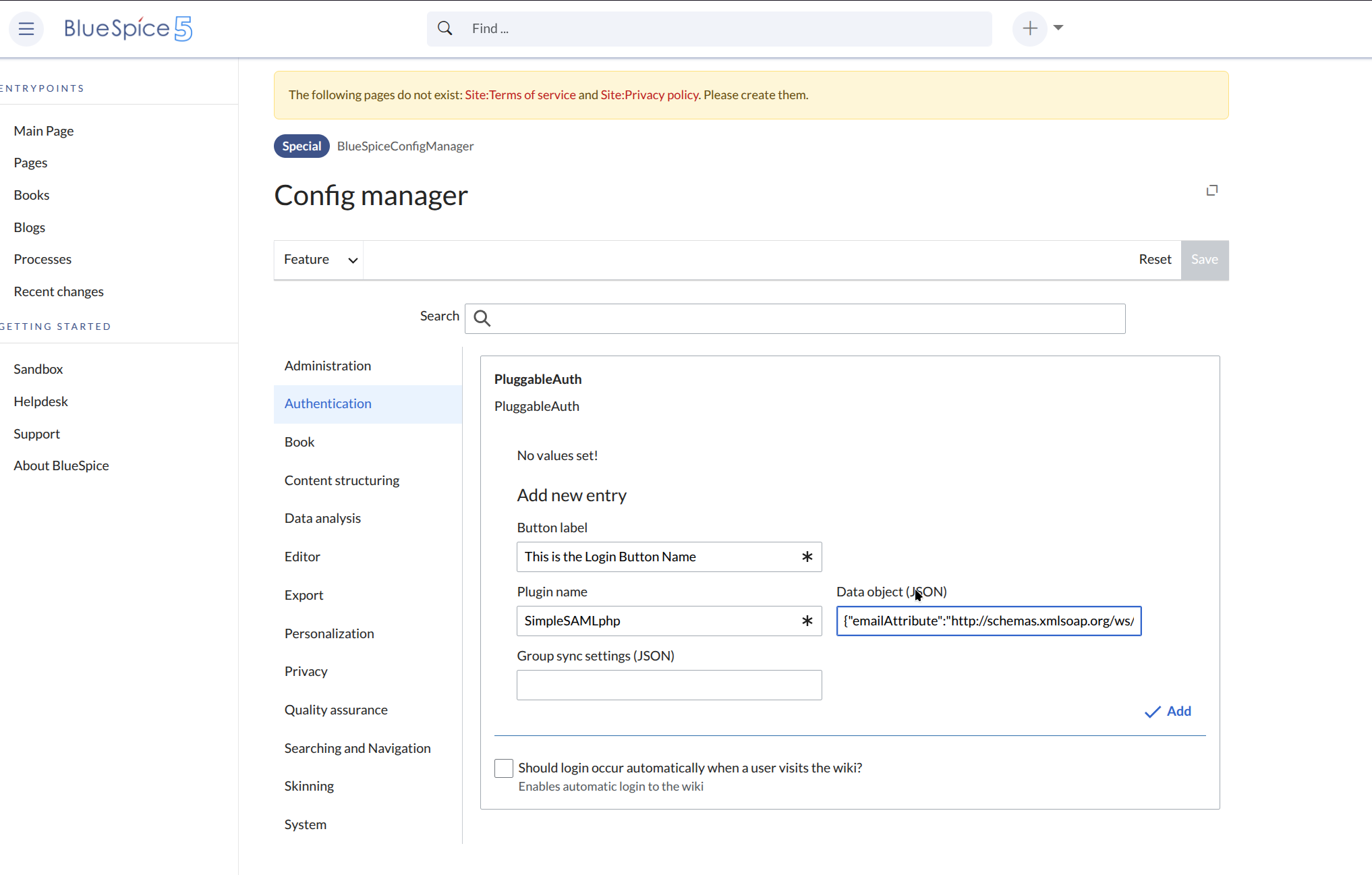Click the plus create-new button
The height and width of the screenshot is (875, 1372).
1029,28
